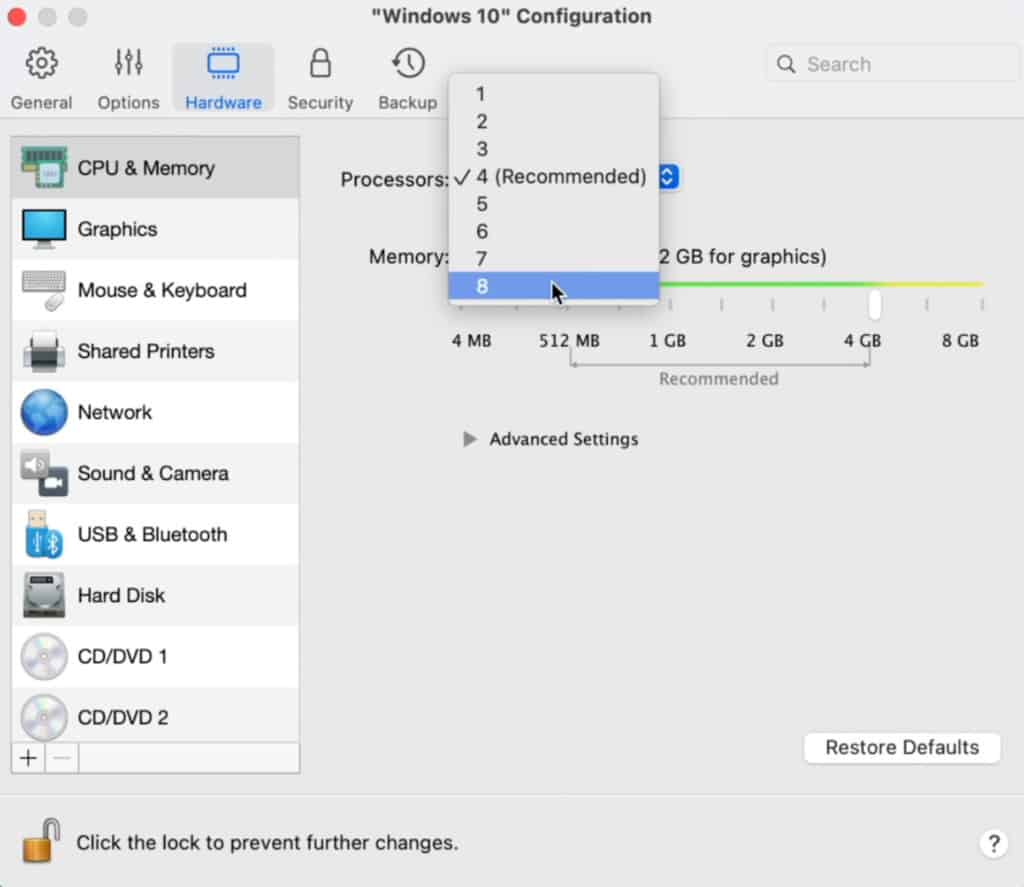Open the General settings gear icon
The width and height of the screenshot is (1024, 887).
click(x=41, y=63)
